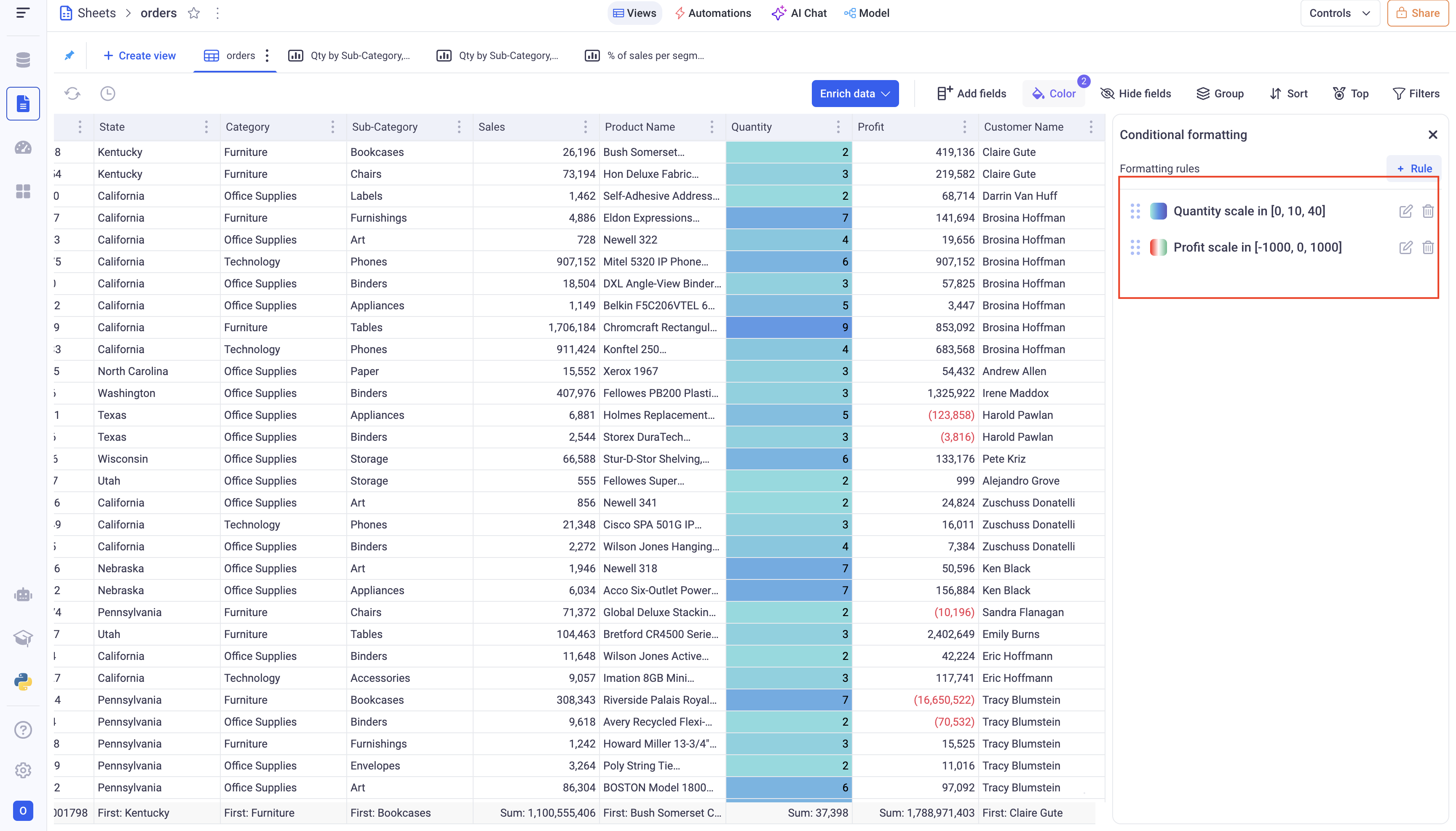Star the orders sheet as favorite
The width and height of the screenshot is (1456, 831).
194,13
